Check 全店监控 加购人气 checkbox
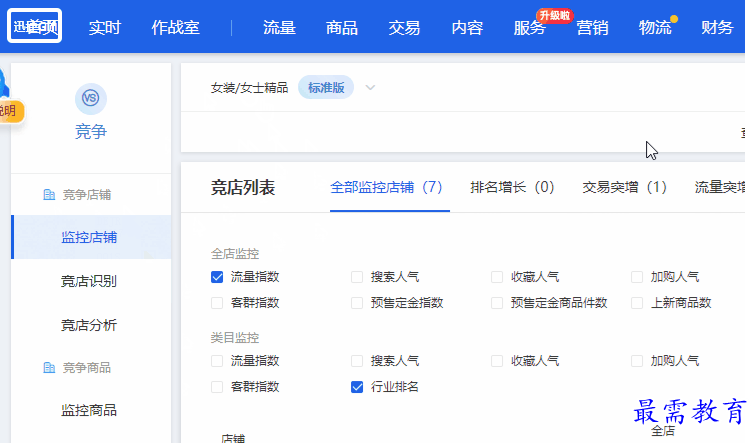755x443 pixels. (x=637, y=277)
